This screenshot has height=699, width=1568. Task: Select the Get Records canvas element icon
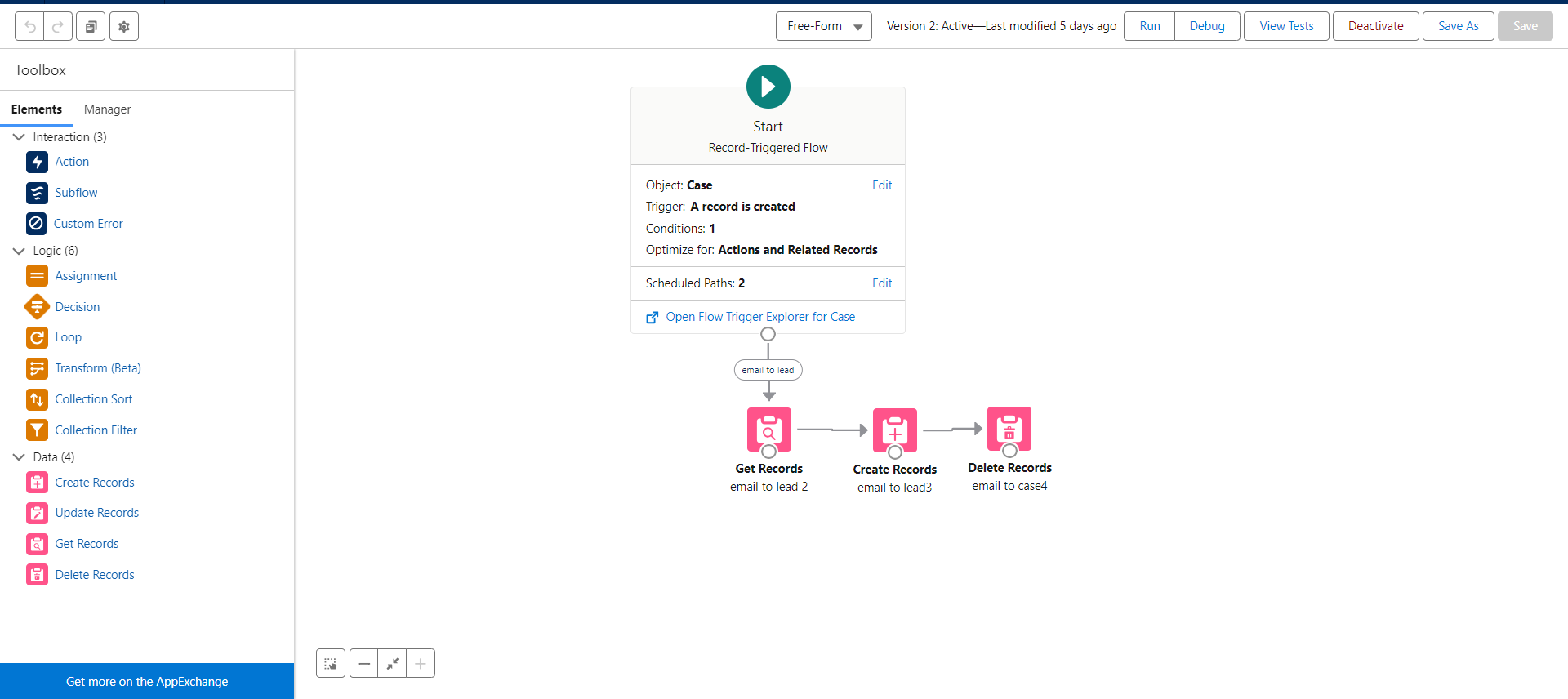pyautogui.click(x=768, y=429)
